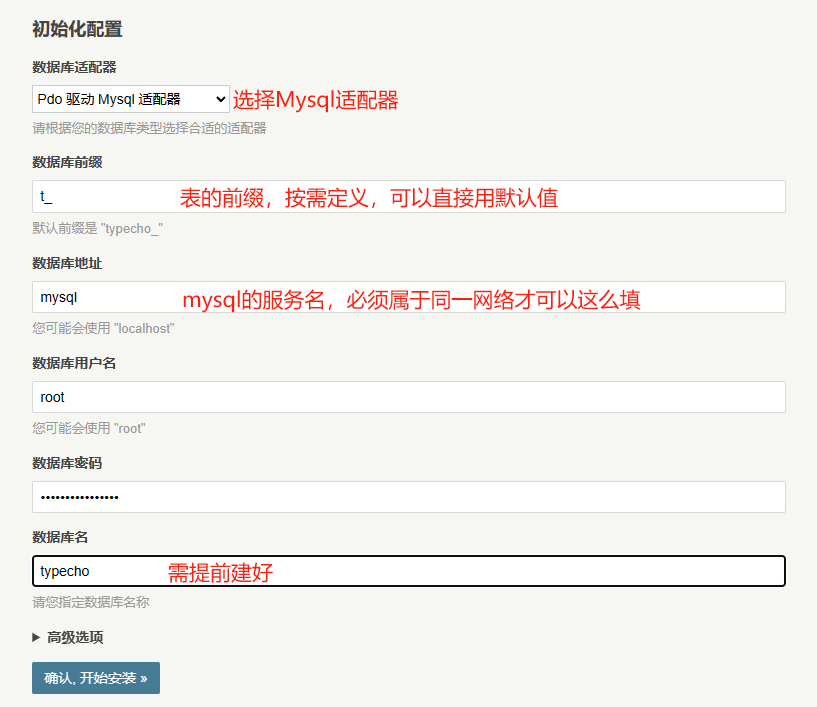Click the 数据库地址 label
This screenshot has width=817, height=707.
pyautogui.click(x=67, y=263)
